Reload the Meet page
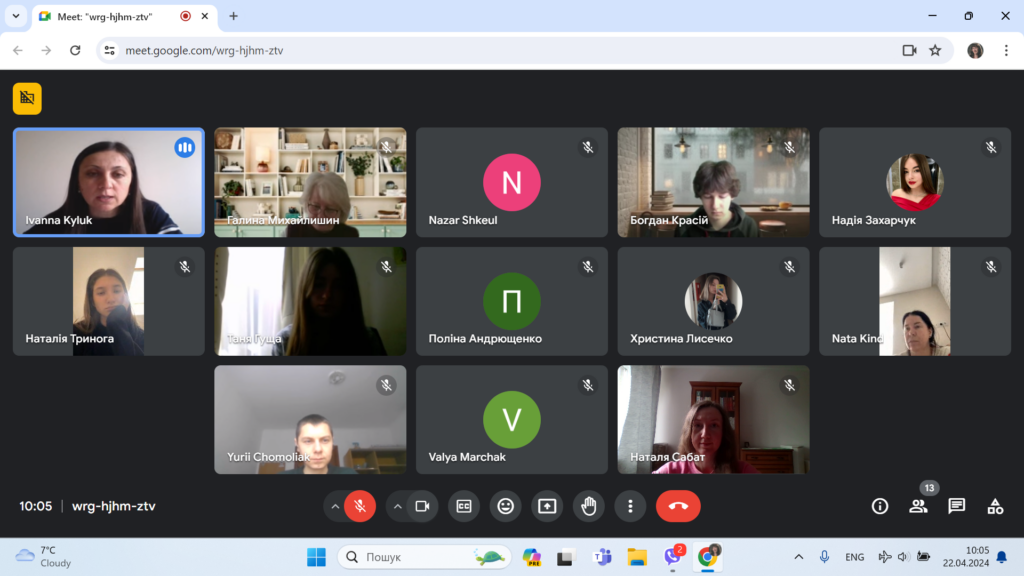1024x576 pixels. point(75,50)
